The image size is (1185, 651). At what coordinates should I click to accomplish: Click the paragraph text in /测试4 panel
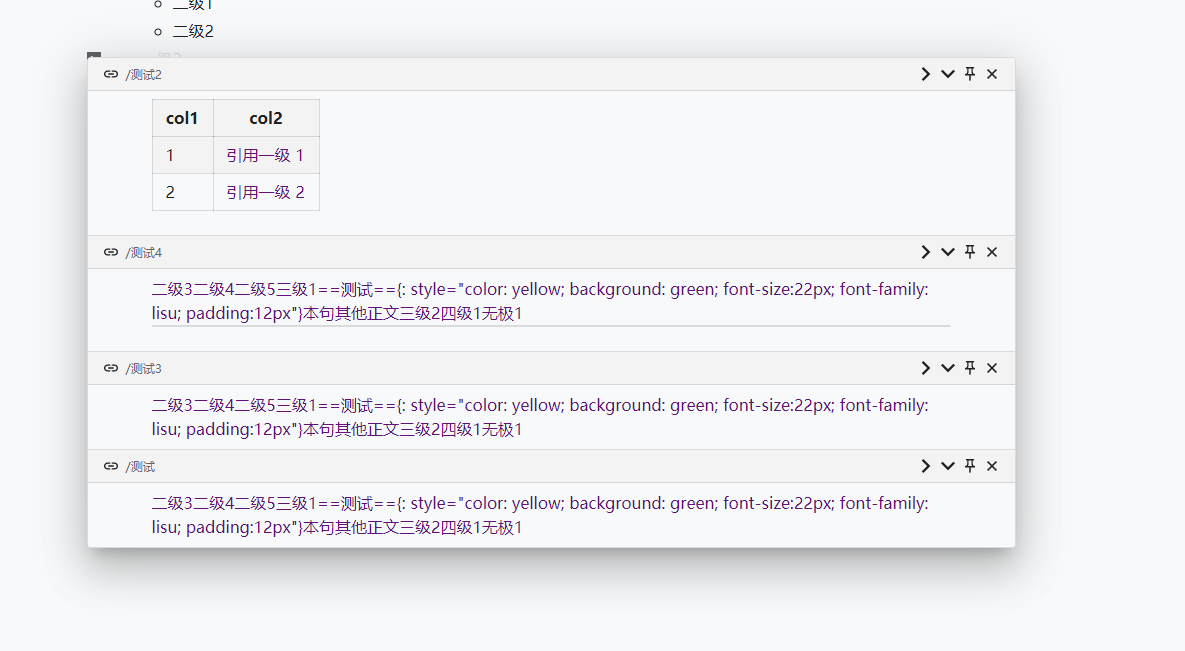[x=540, y=301]
